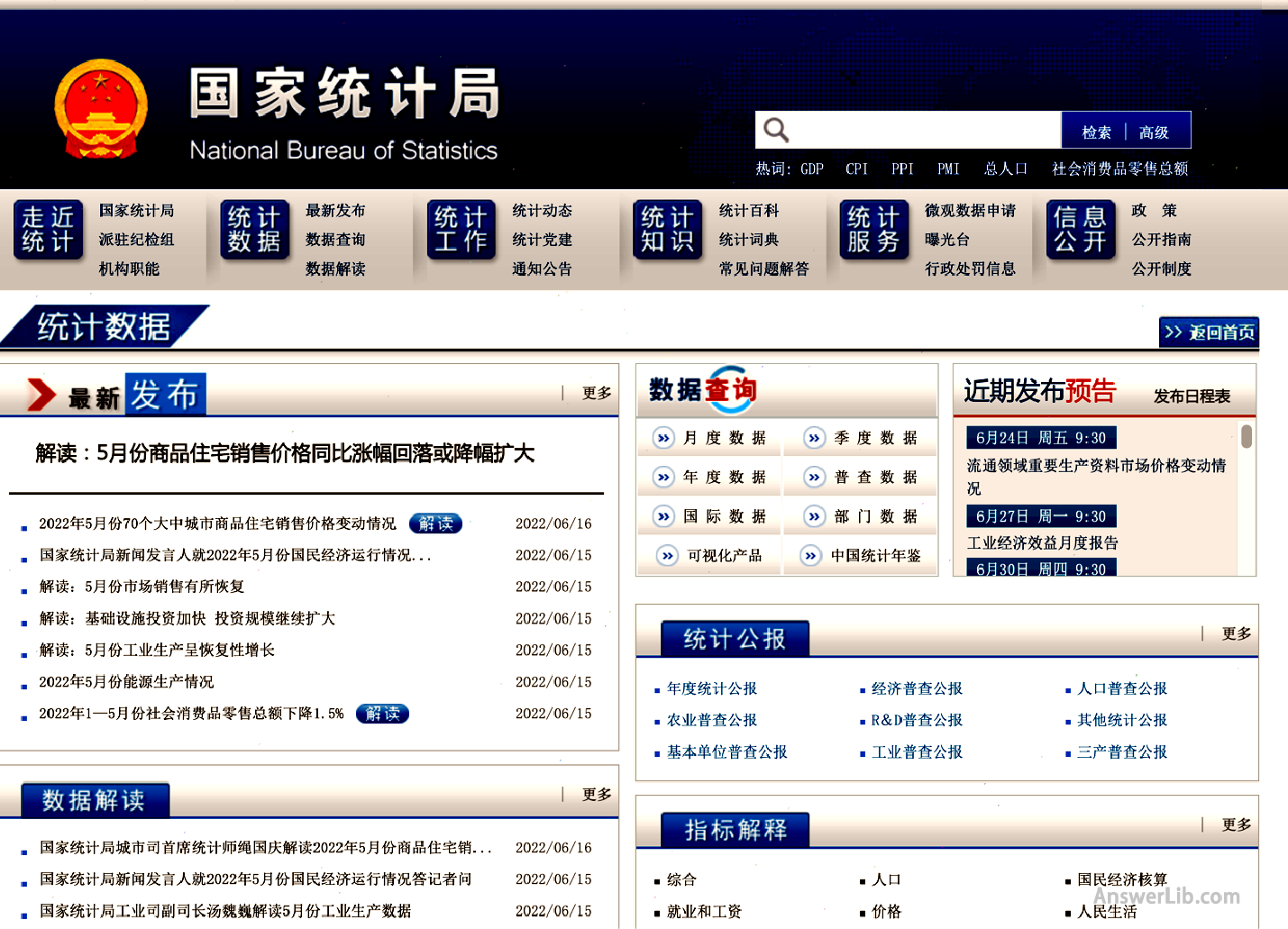
Task: Open the 统计知识 section icon
Action: [x=667, y=230]
